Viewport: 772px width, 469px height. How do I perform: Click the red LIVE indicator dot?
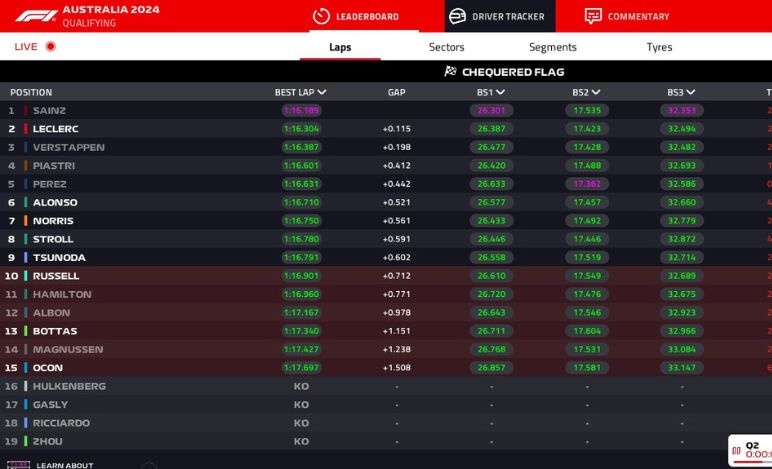coord(50,47)
